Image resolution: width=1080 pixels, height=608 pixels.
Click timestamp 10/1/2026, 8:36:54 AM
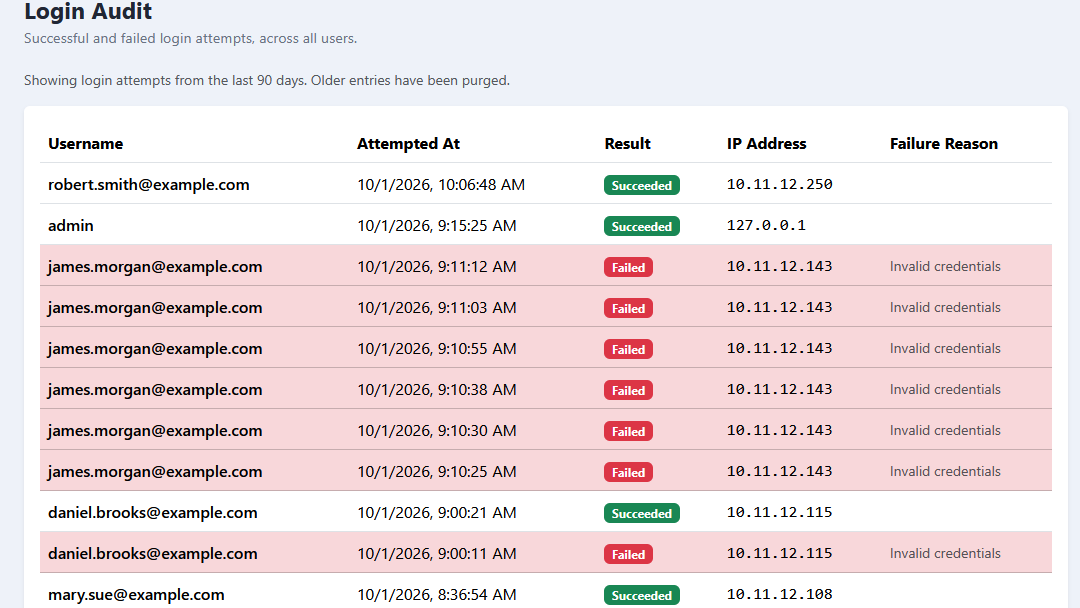coord(437,595)
